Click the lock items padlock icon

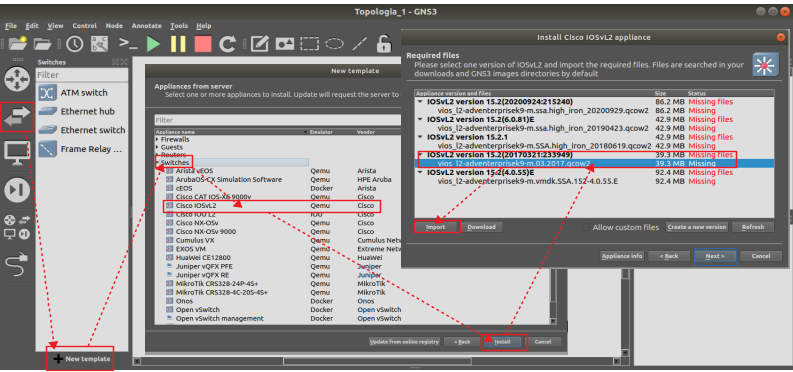(384, 43)
